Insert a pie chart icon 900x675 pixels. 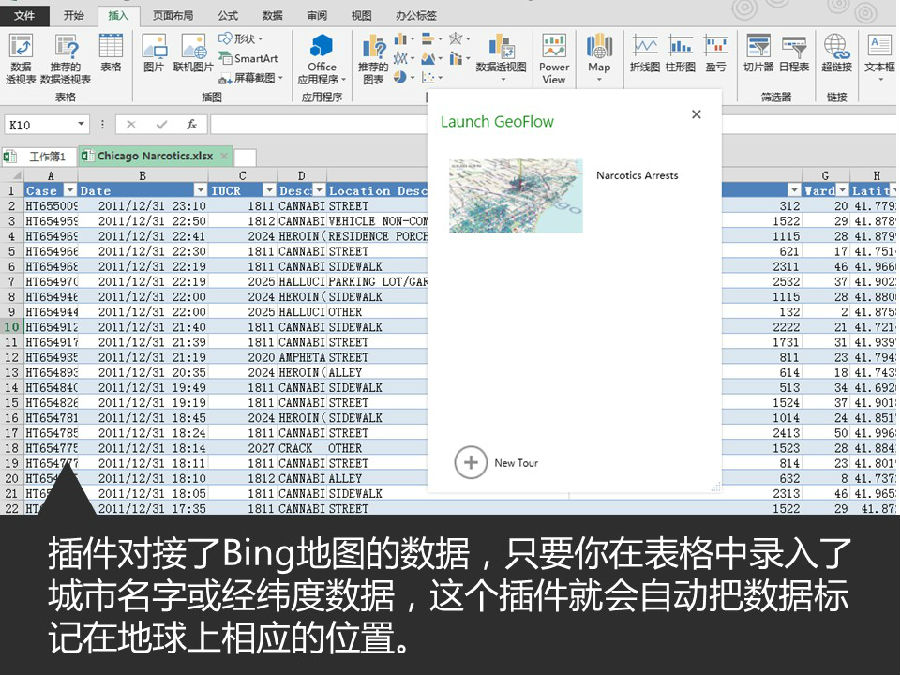click(x=401, y=77)
